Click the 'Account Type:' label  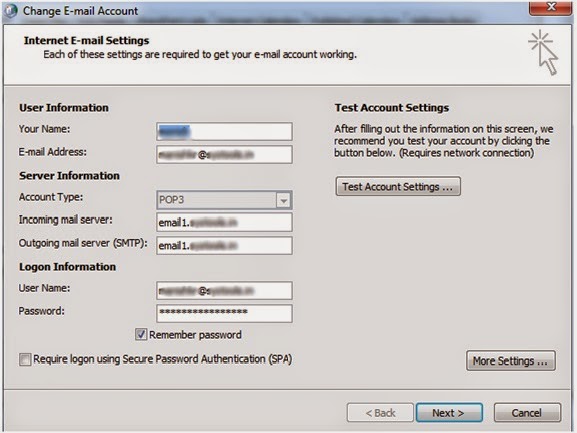point(51,197)
